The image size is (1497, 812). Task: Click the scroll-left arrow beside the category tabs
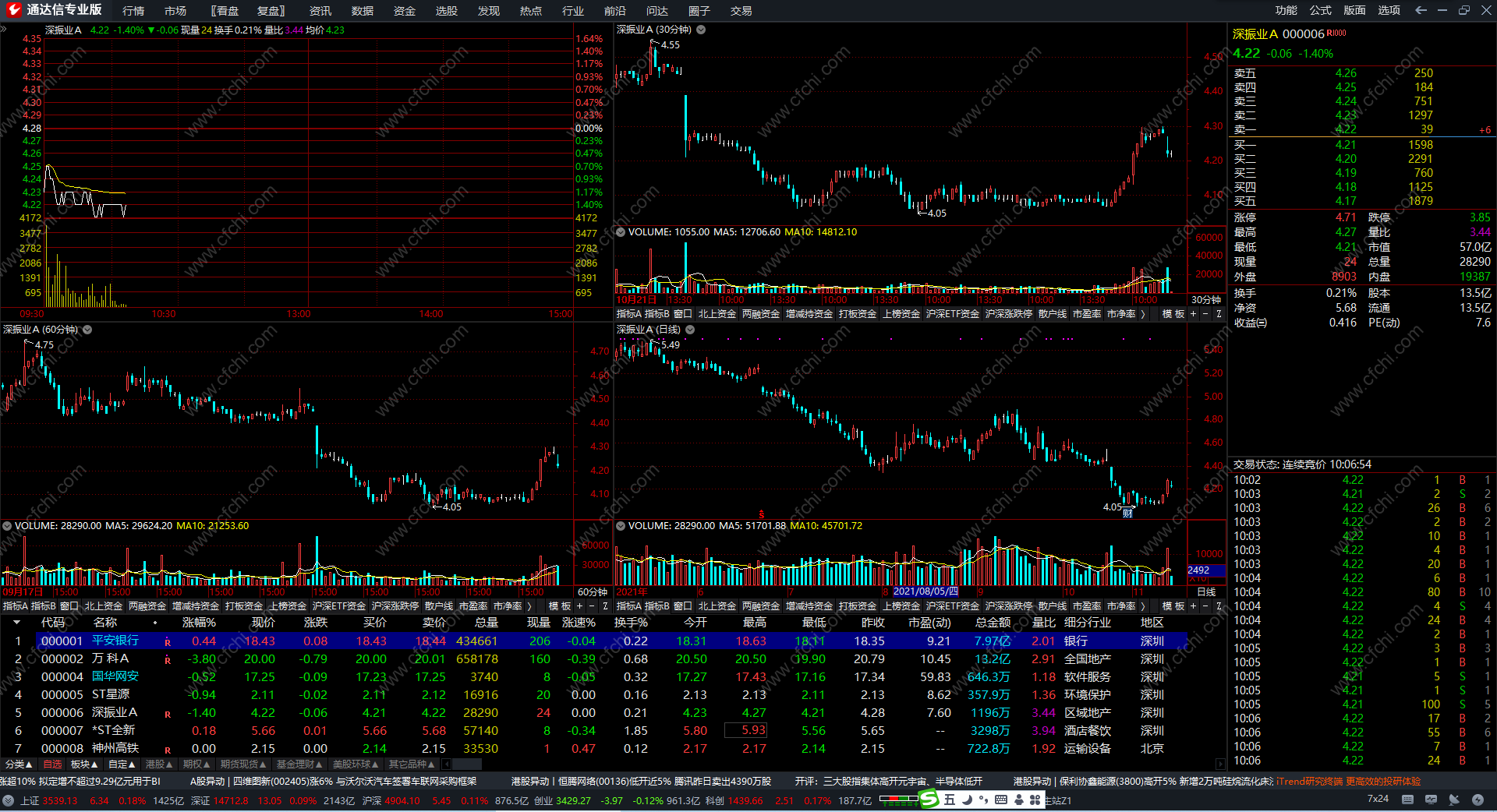coord(446,764)
